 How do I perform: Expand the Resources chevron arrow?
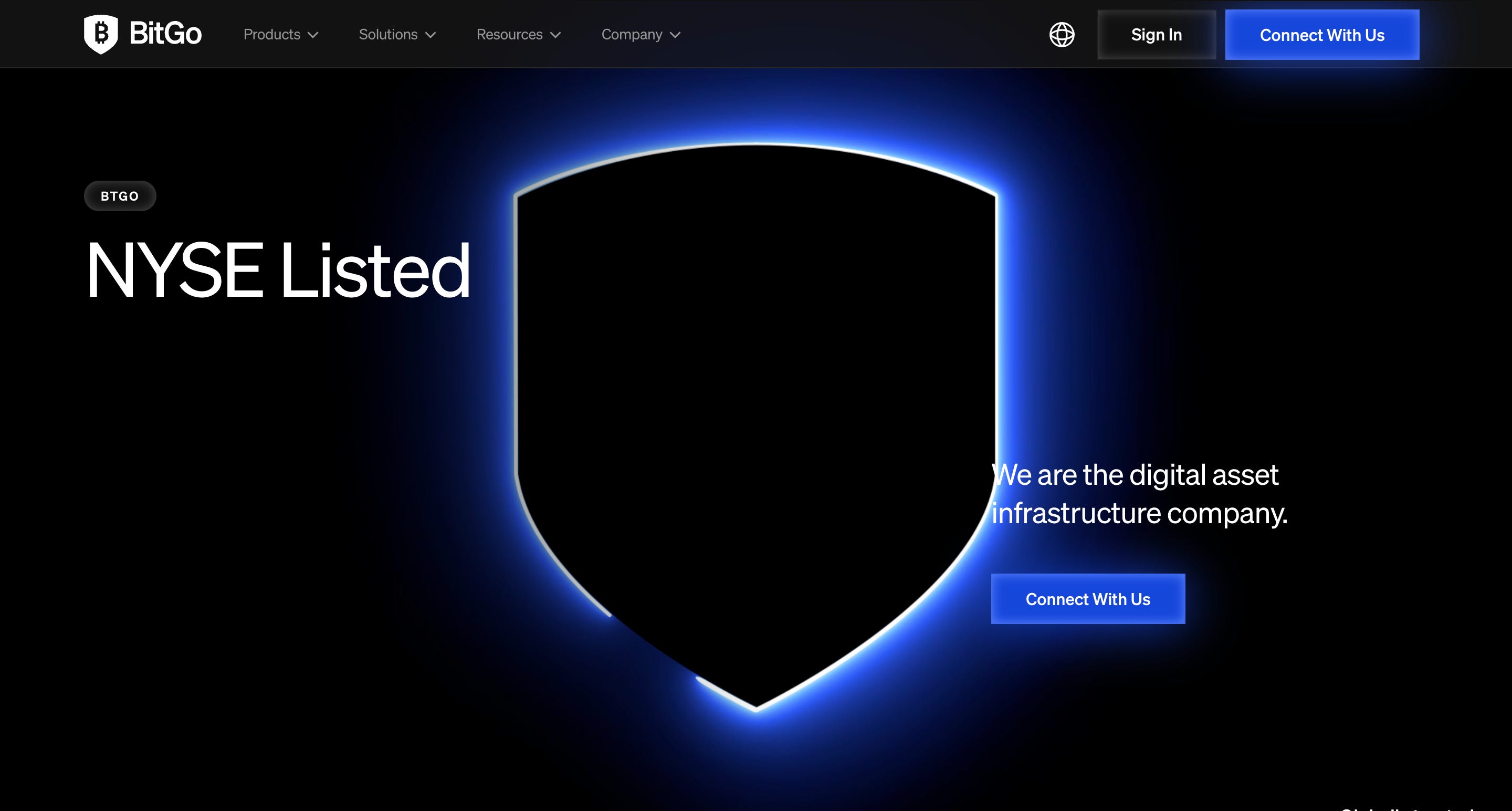point(555,35)
